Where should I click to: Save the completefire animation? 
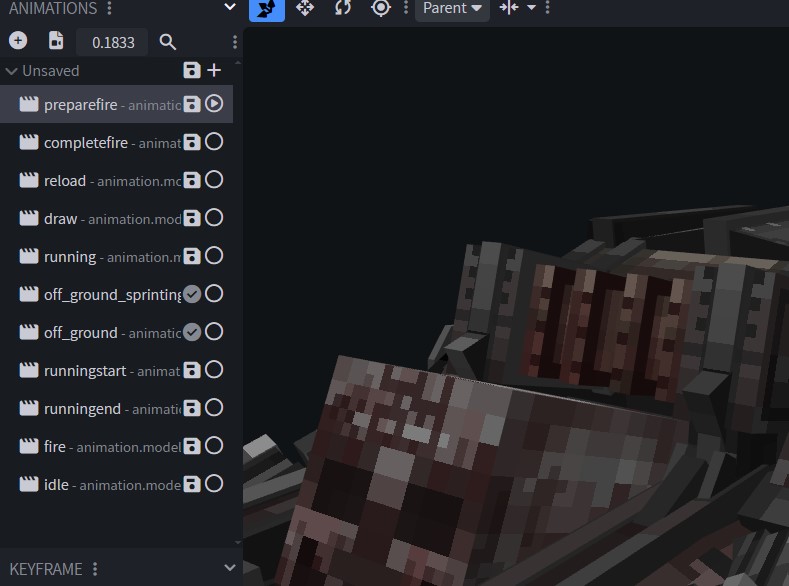pyautogui.click(x=192, y=142)
